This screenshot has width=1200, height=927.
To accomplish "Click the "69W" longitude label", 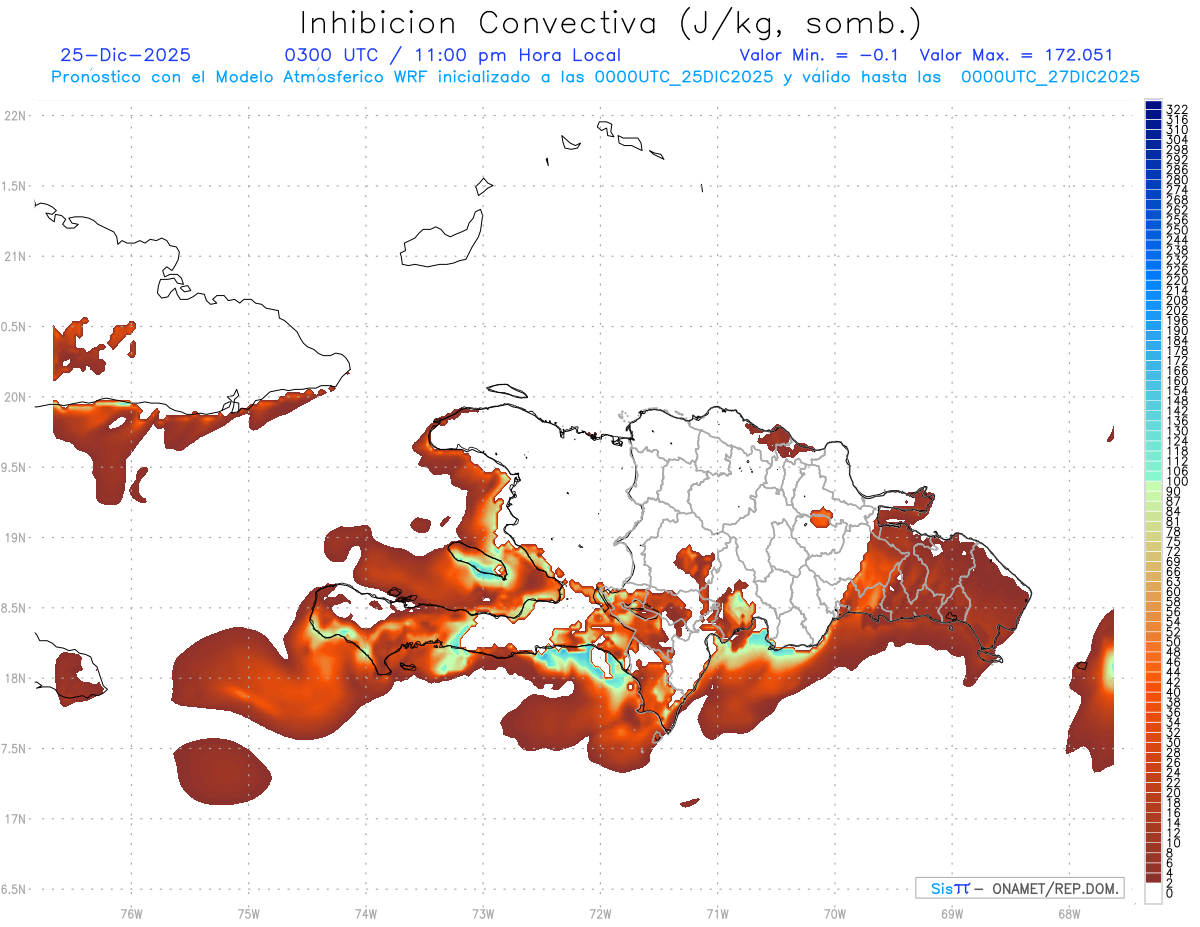I will [951, 912].
